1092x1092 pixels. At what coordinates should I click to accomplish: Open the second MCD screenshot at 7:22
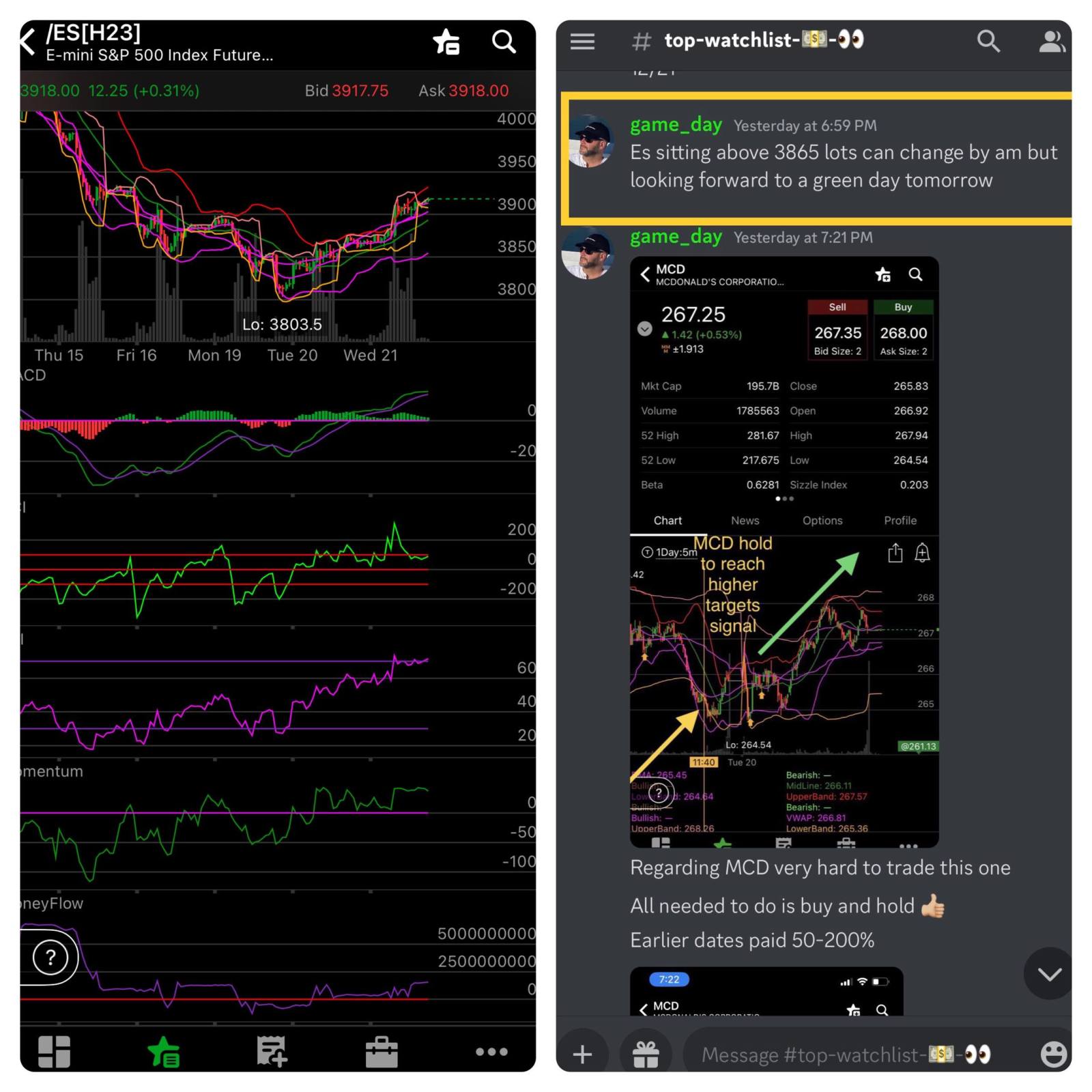[766, 991]
